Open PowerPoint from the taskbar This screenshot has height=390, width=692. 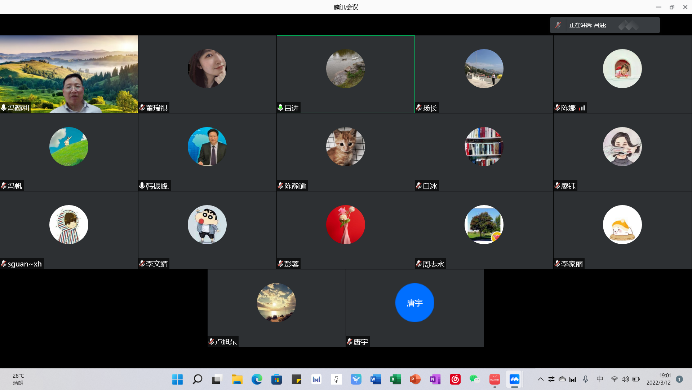click(x=415, y=379)
